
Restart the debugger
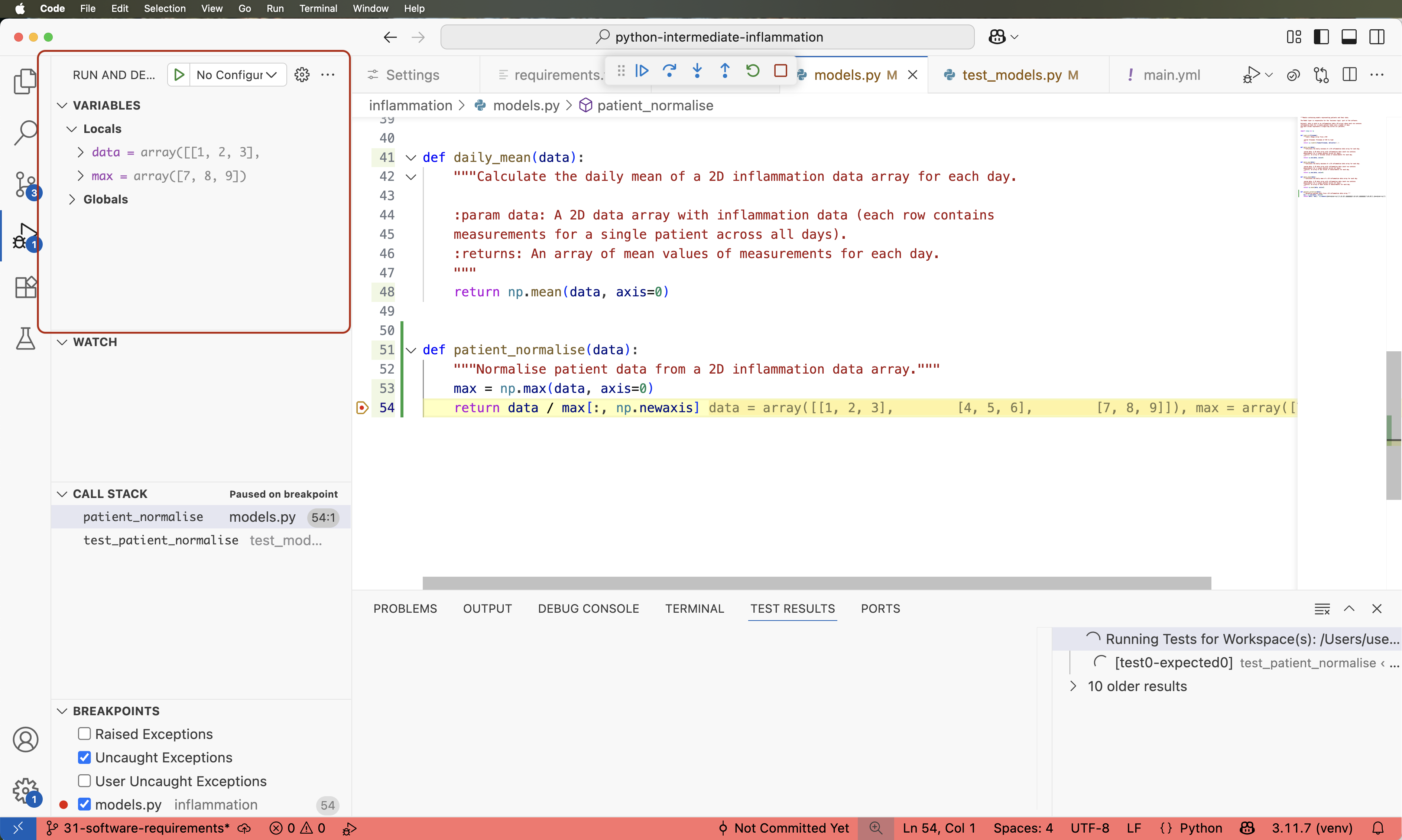[x=753, y=71]
